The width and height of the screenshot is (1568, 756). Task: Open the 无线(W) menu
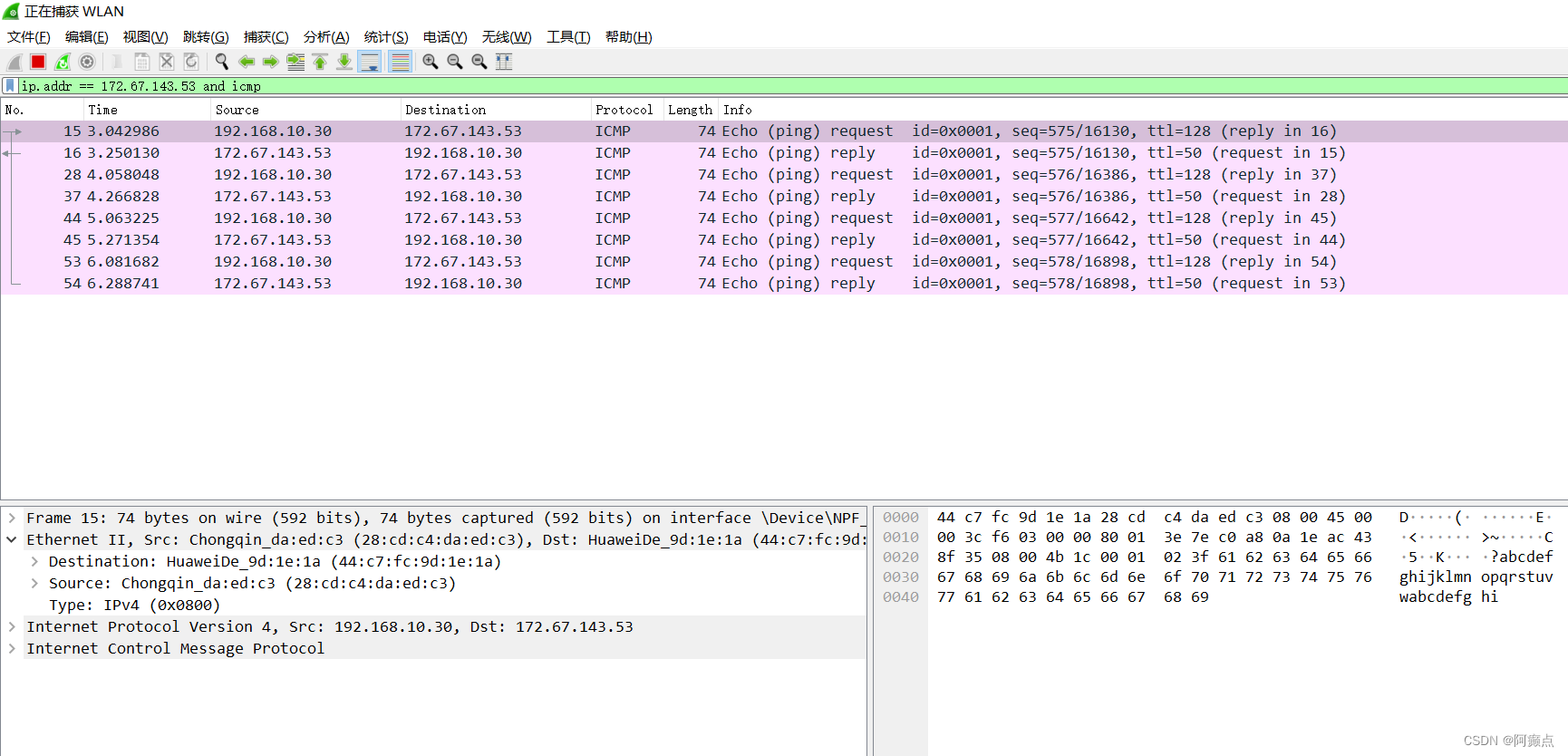point(507,37)
